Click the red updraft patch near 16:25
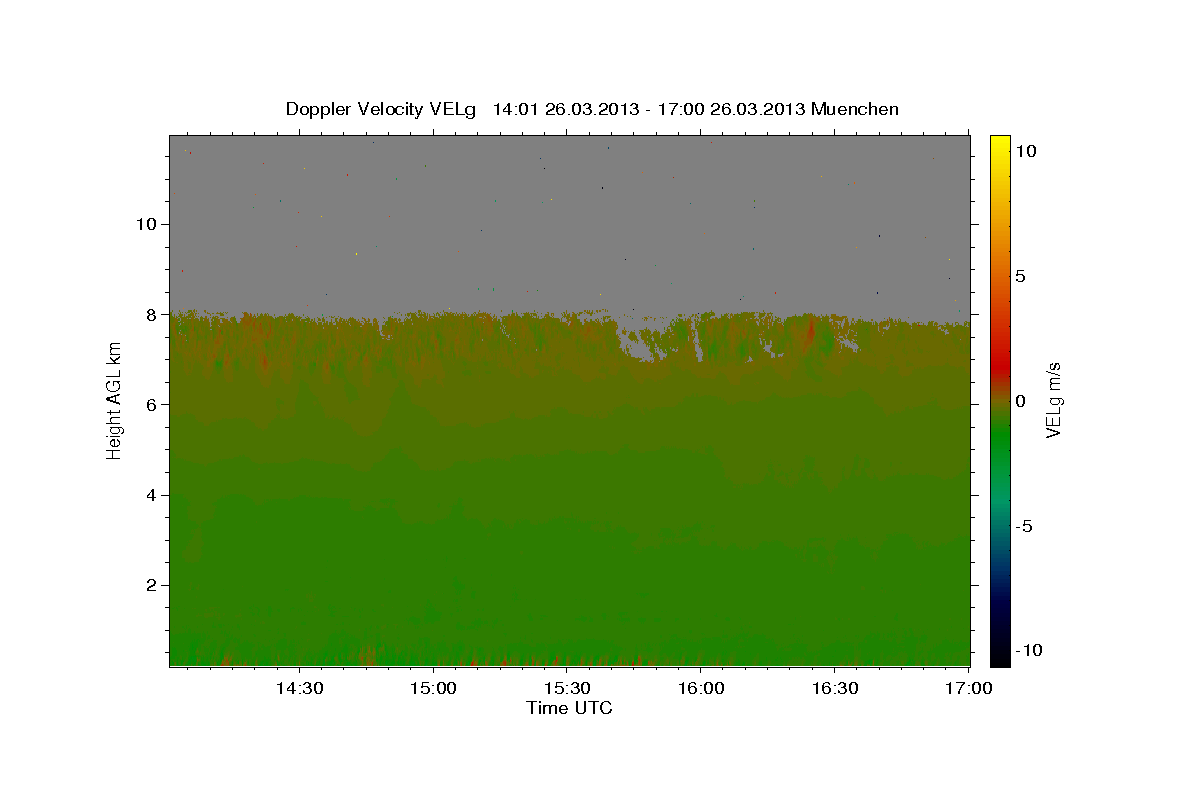 tap(809, 330)
